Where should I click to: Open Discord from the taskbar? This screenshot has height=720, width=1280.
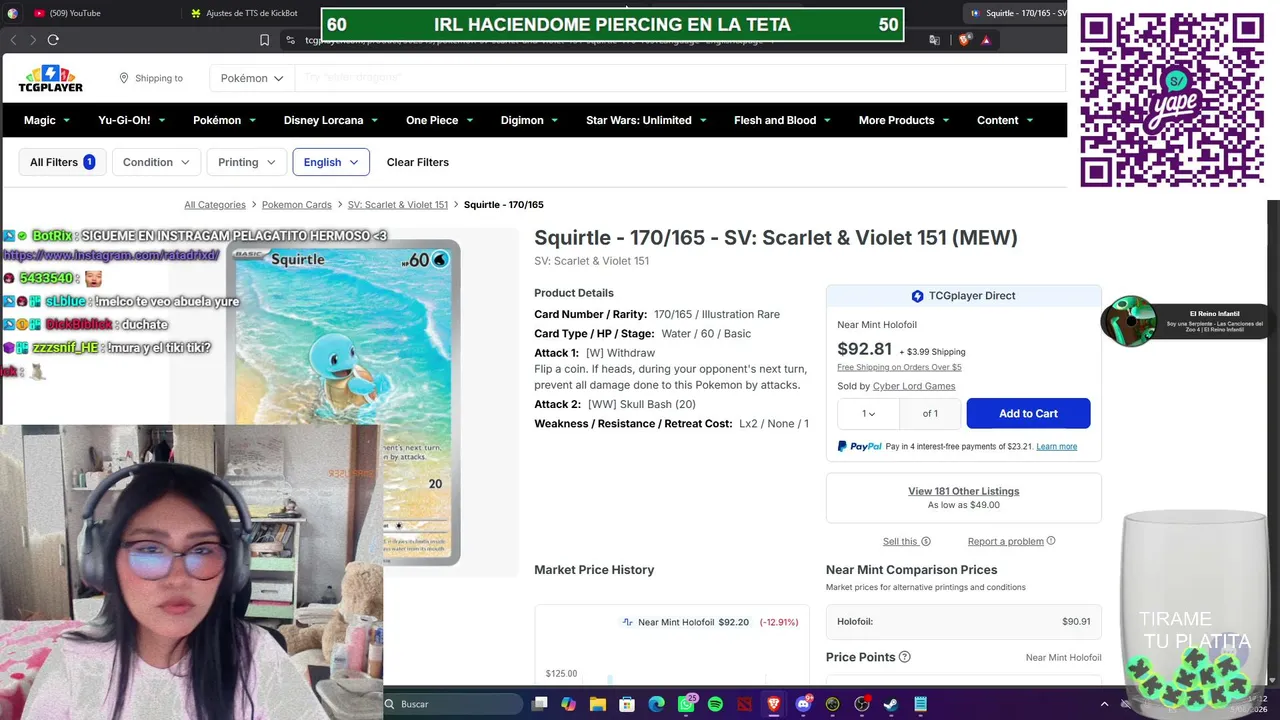pyautogui.click(x=803, y=704)
